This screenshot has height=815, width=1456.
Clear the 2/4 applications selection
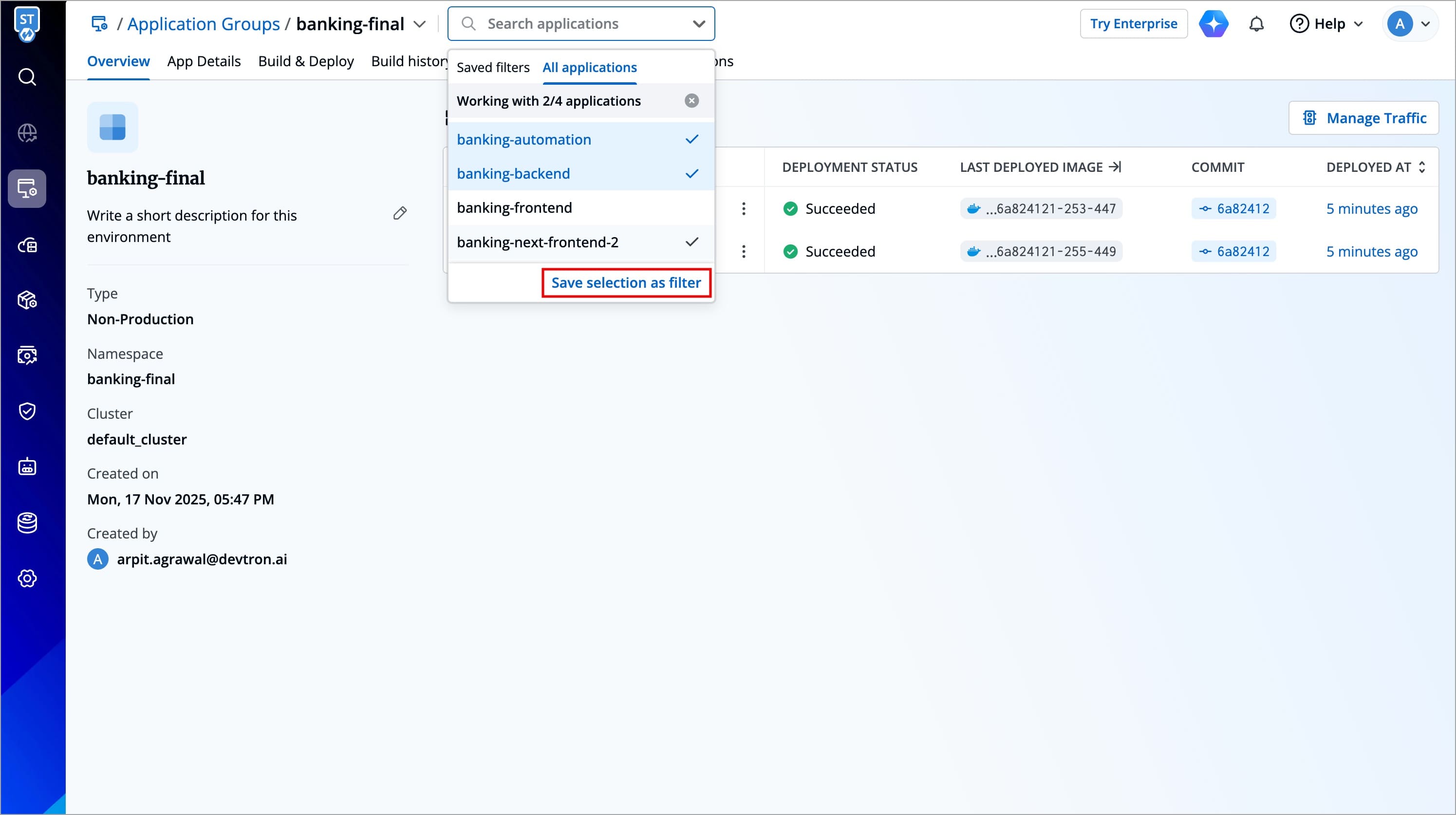(x=691, y=101)
